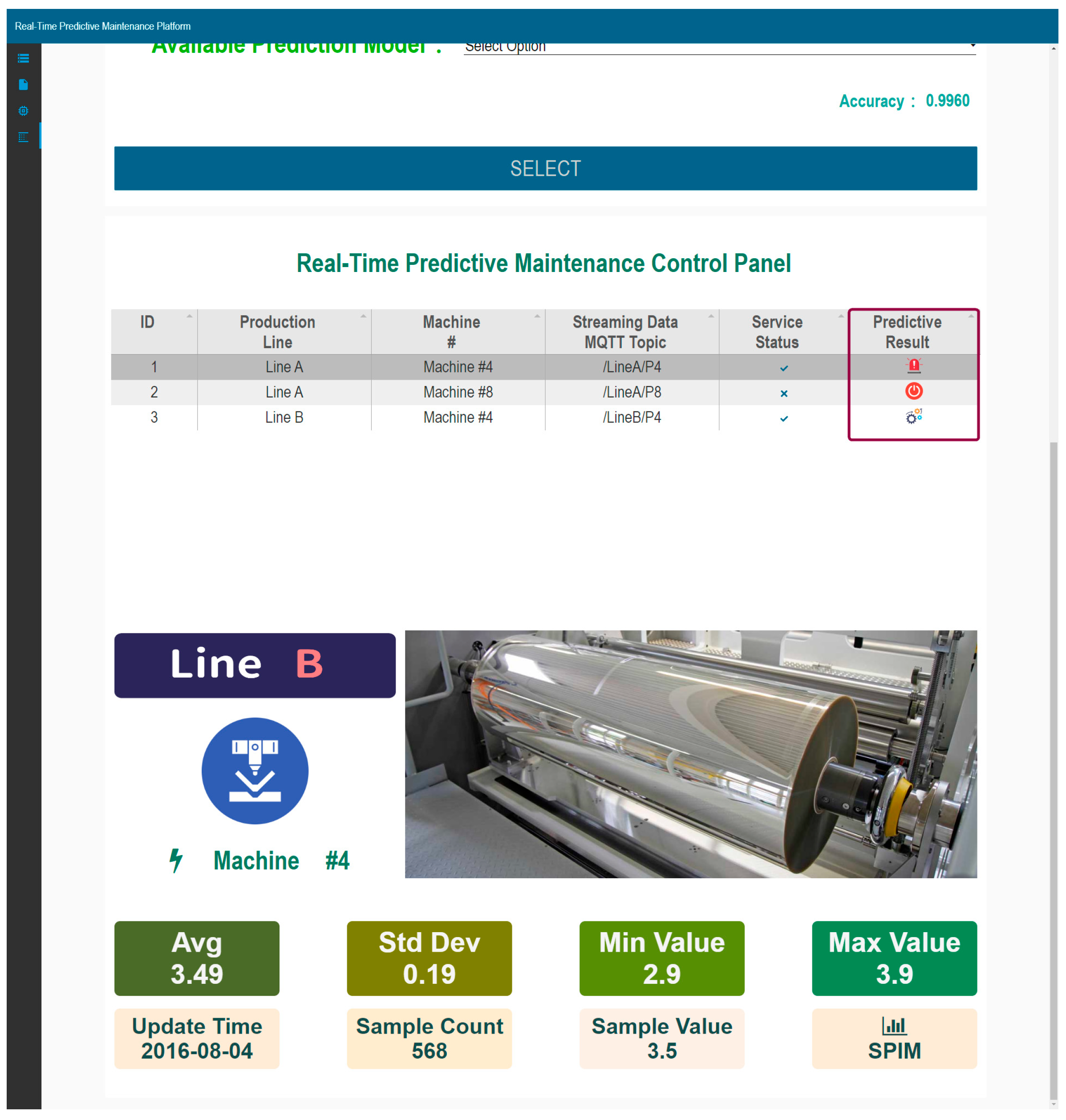
Task: Sort by Streaming Data MQTT Topic header
Action: [x=624, y=331]
